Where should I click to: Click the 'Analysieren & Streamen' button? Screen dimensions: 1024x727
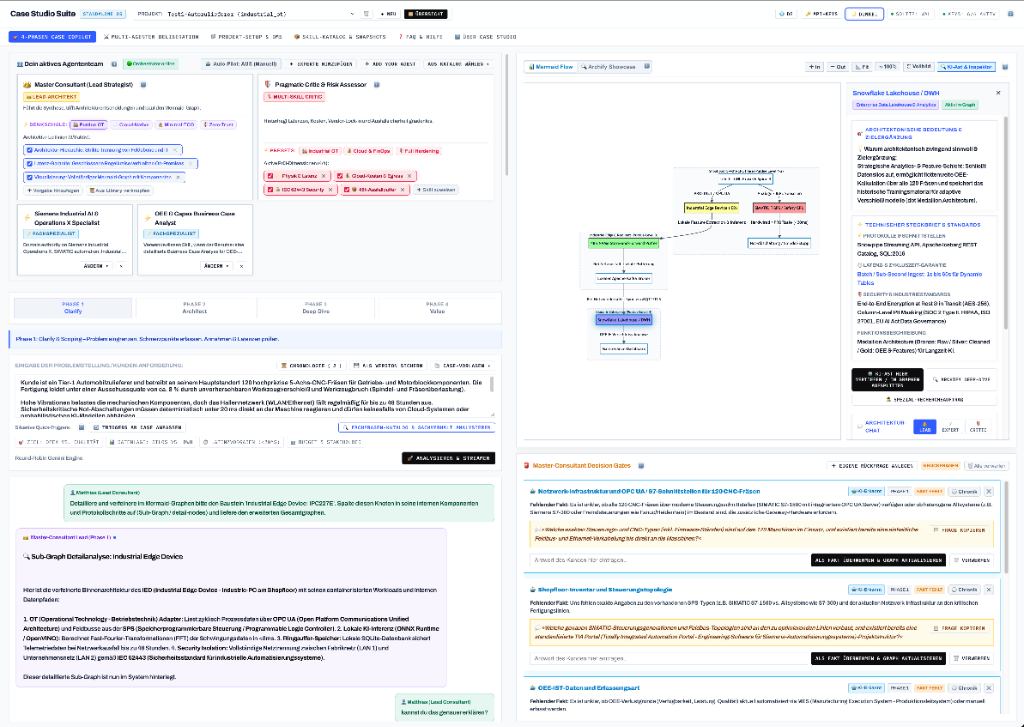pyautogui.click(x=448, y=459)
